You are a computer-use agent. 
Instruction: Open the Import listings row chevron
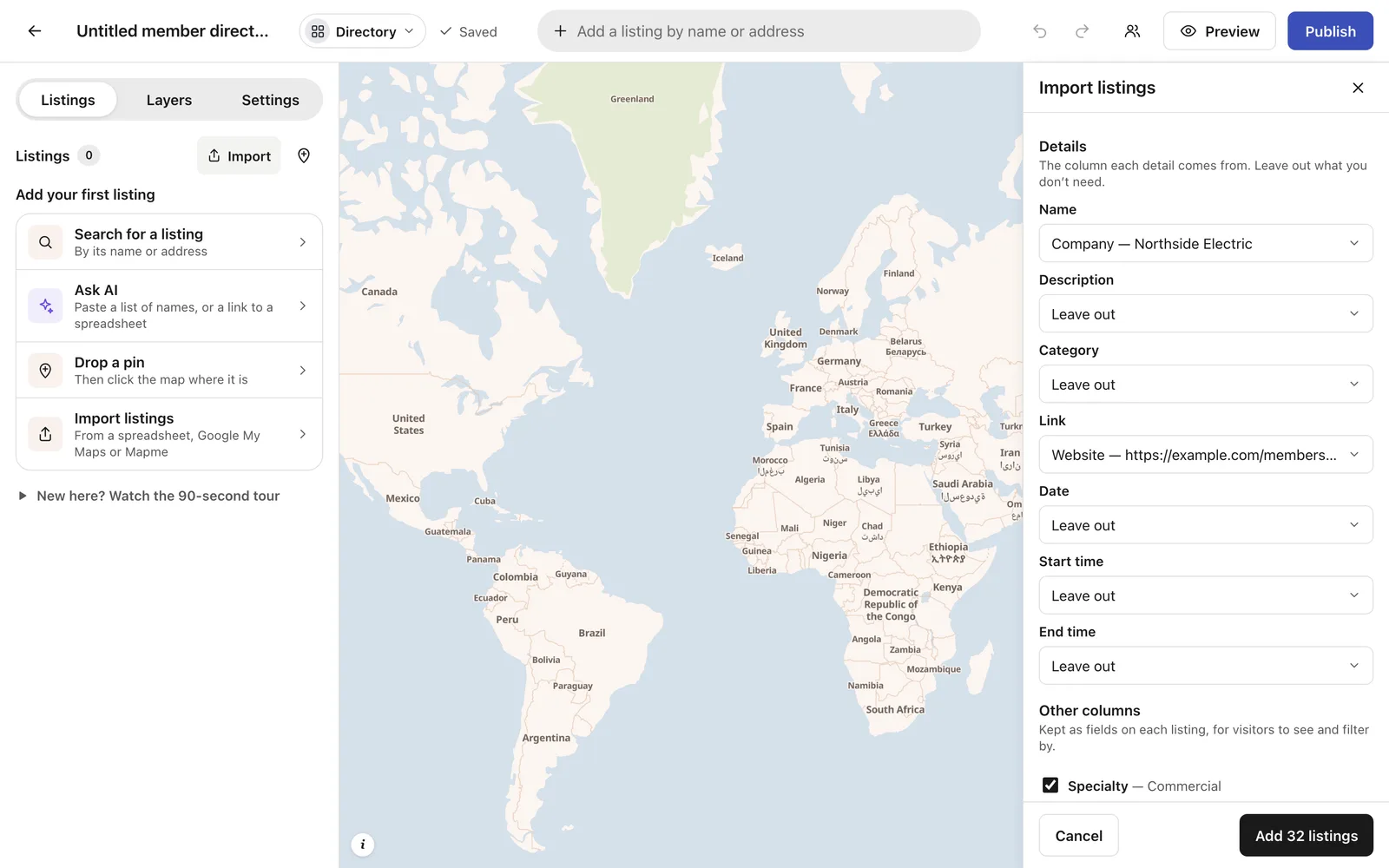coord(302,434)
